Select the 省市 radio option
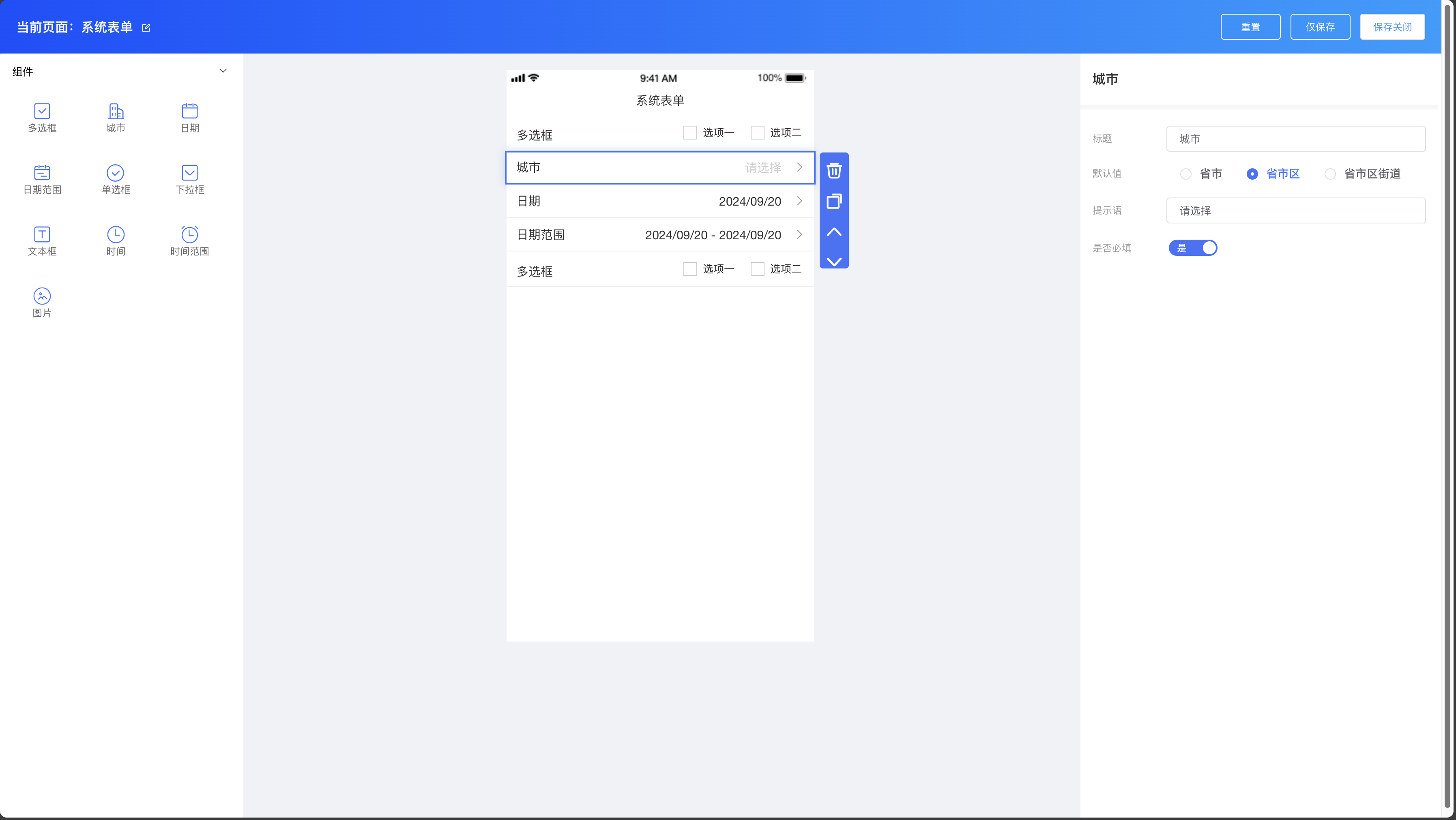 click(1185, 174)
